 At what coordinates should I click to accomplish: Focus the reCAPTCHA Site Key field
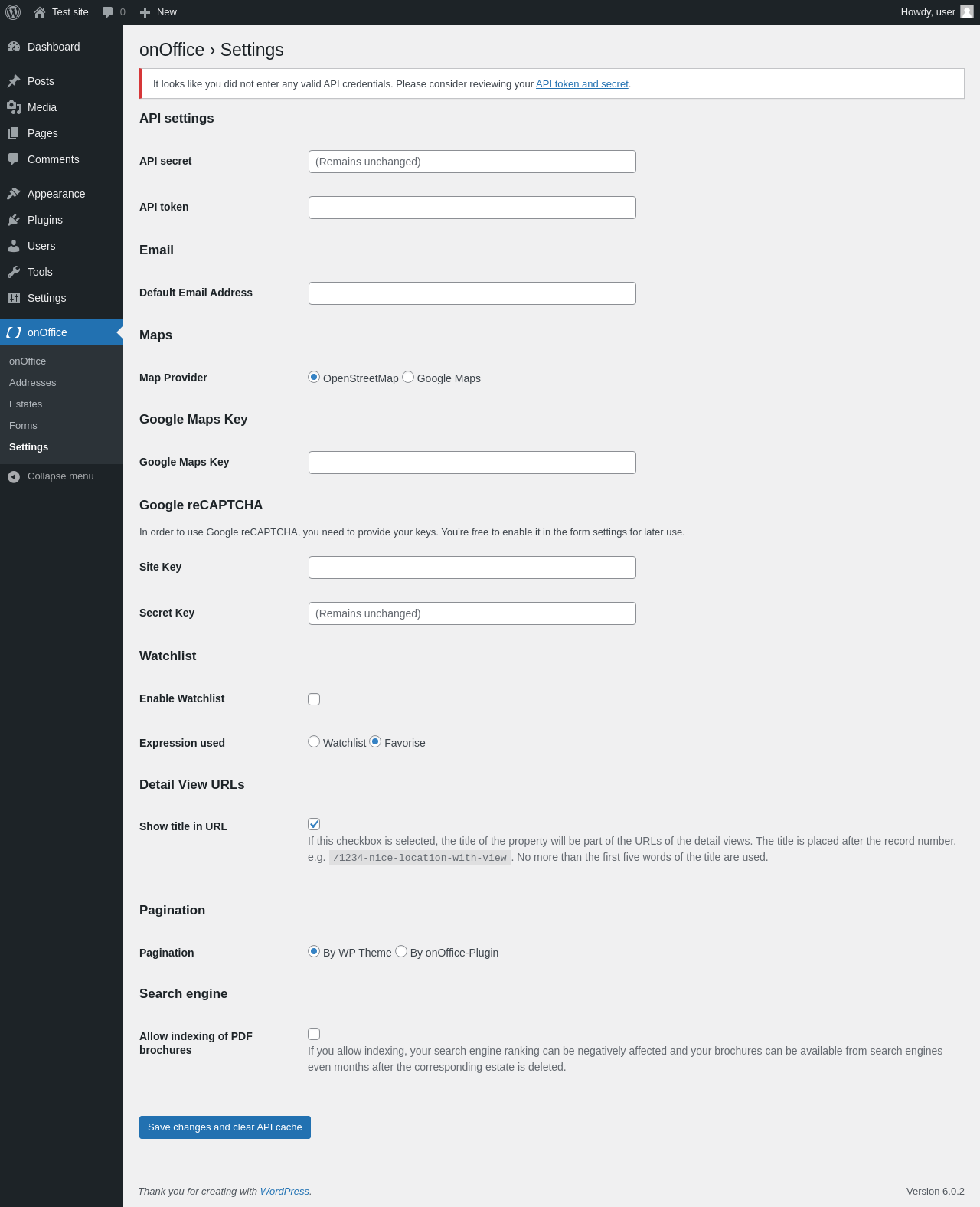click(x=472, y=568)
